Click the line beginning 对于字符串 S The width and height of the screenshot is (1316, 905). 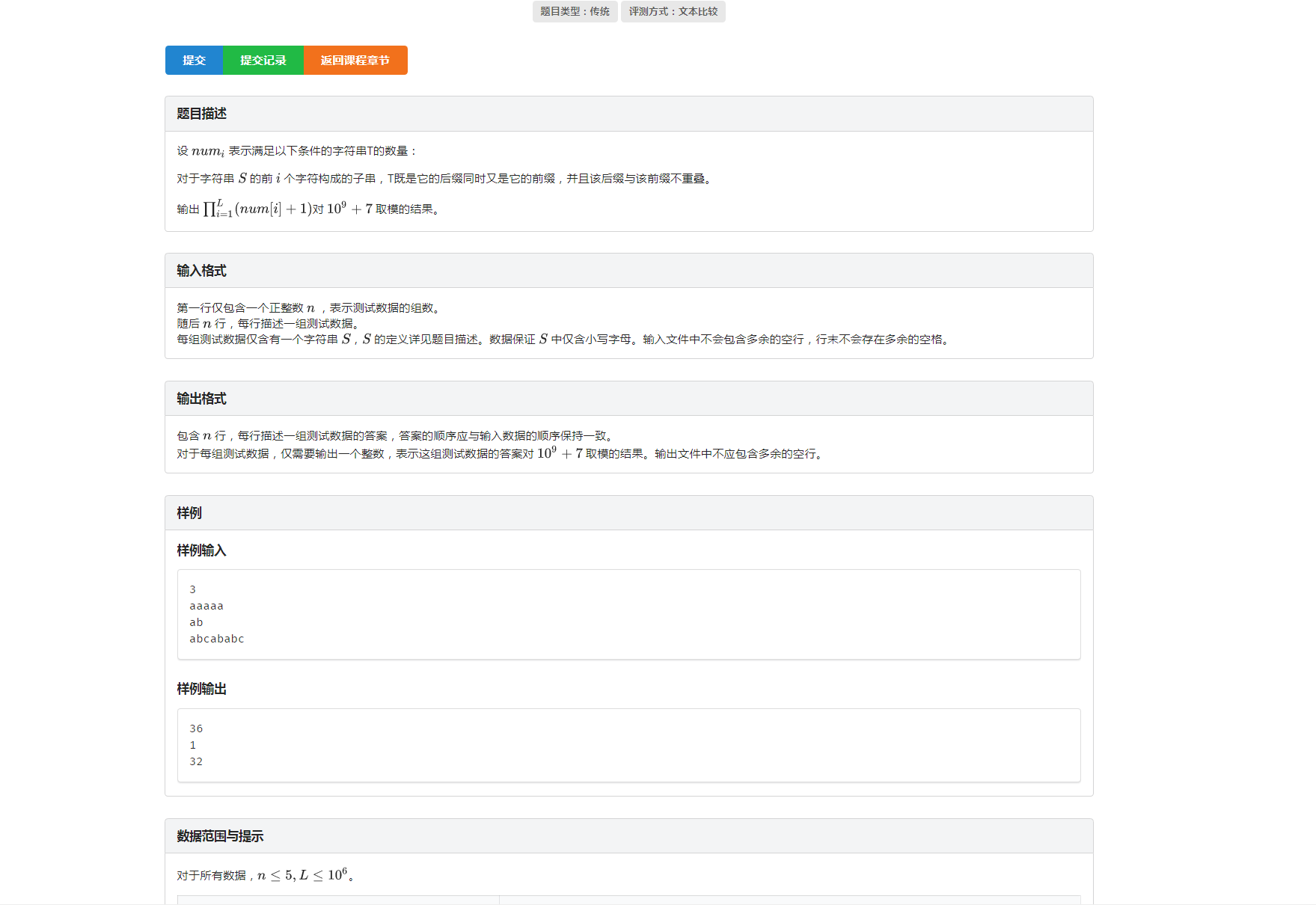click(446, 179)
